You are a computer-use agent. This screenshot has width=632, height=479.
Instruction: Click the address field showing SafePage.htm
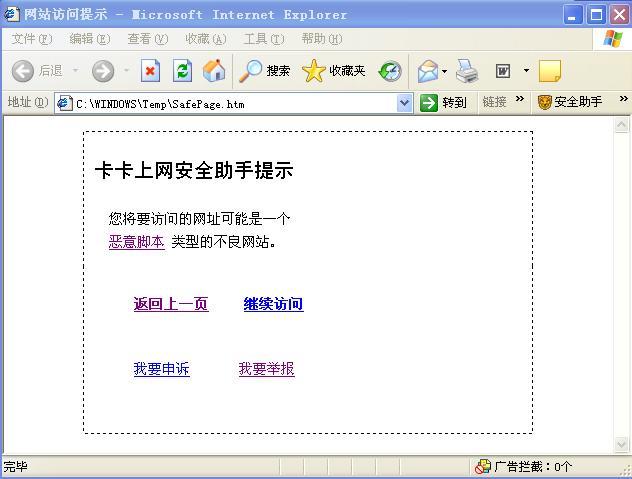pyautogui.click(x=234, y=103)
